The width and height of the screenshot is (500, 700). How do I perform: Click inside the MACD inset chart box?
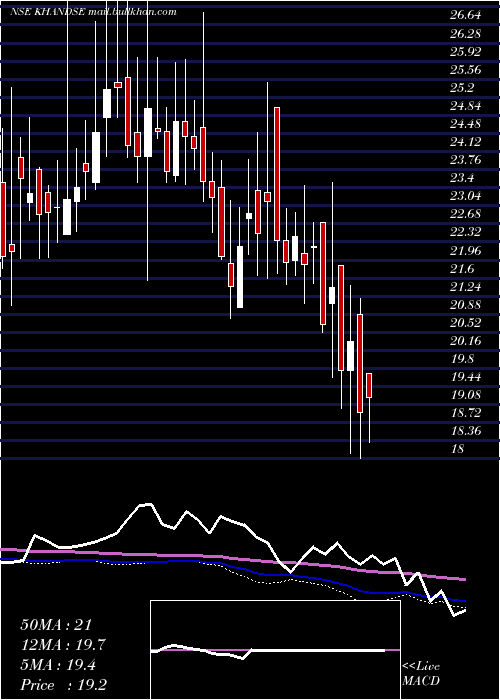click(x=275, y=650)
